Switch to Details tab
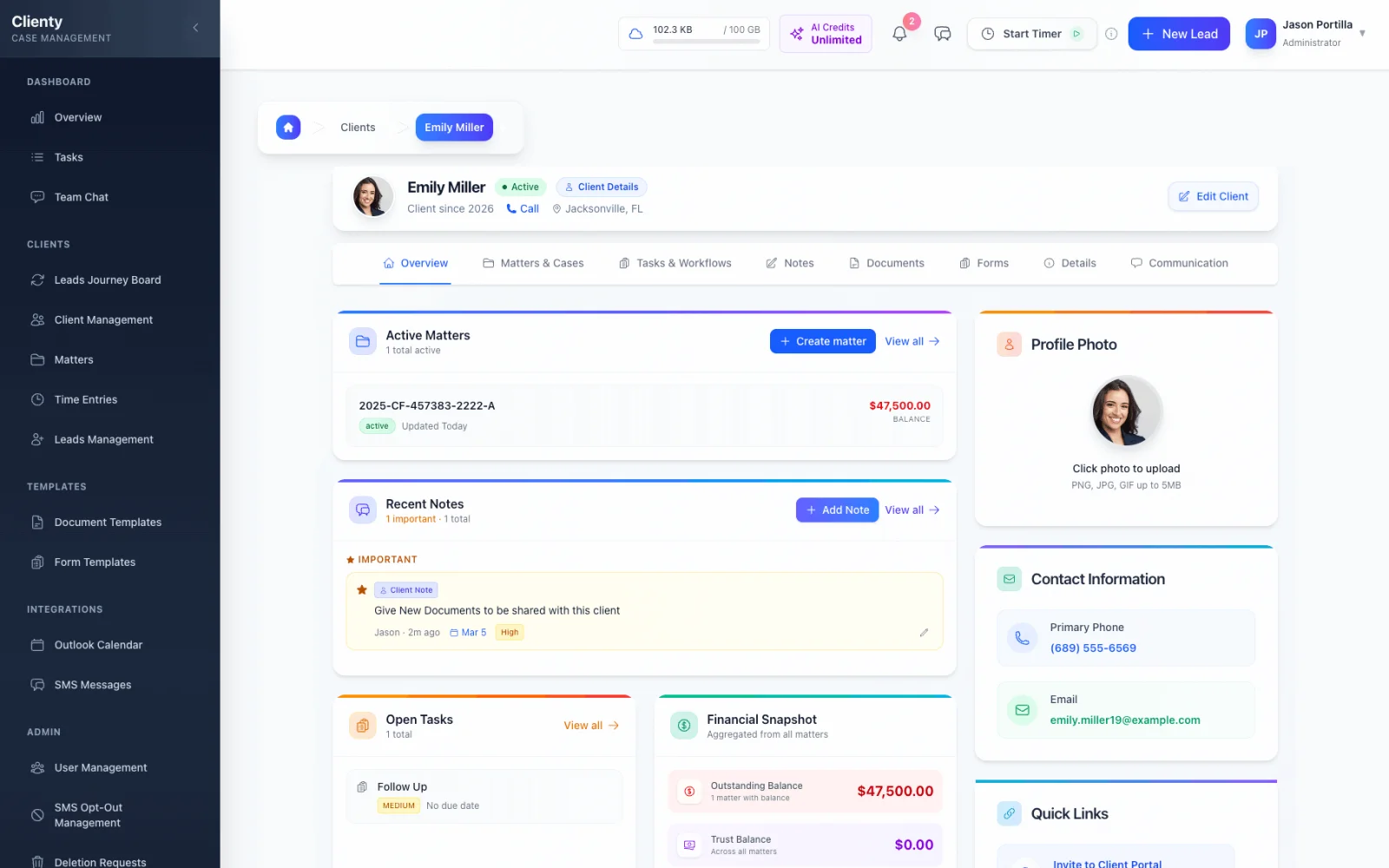 pos(1070,263)
